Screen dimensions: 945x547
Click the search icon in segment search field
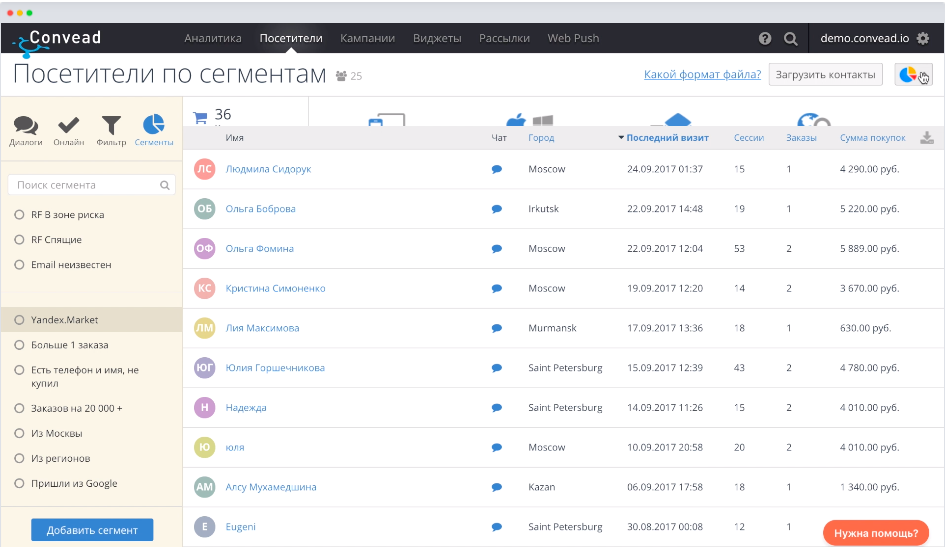pos(165,186)
